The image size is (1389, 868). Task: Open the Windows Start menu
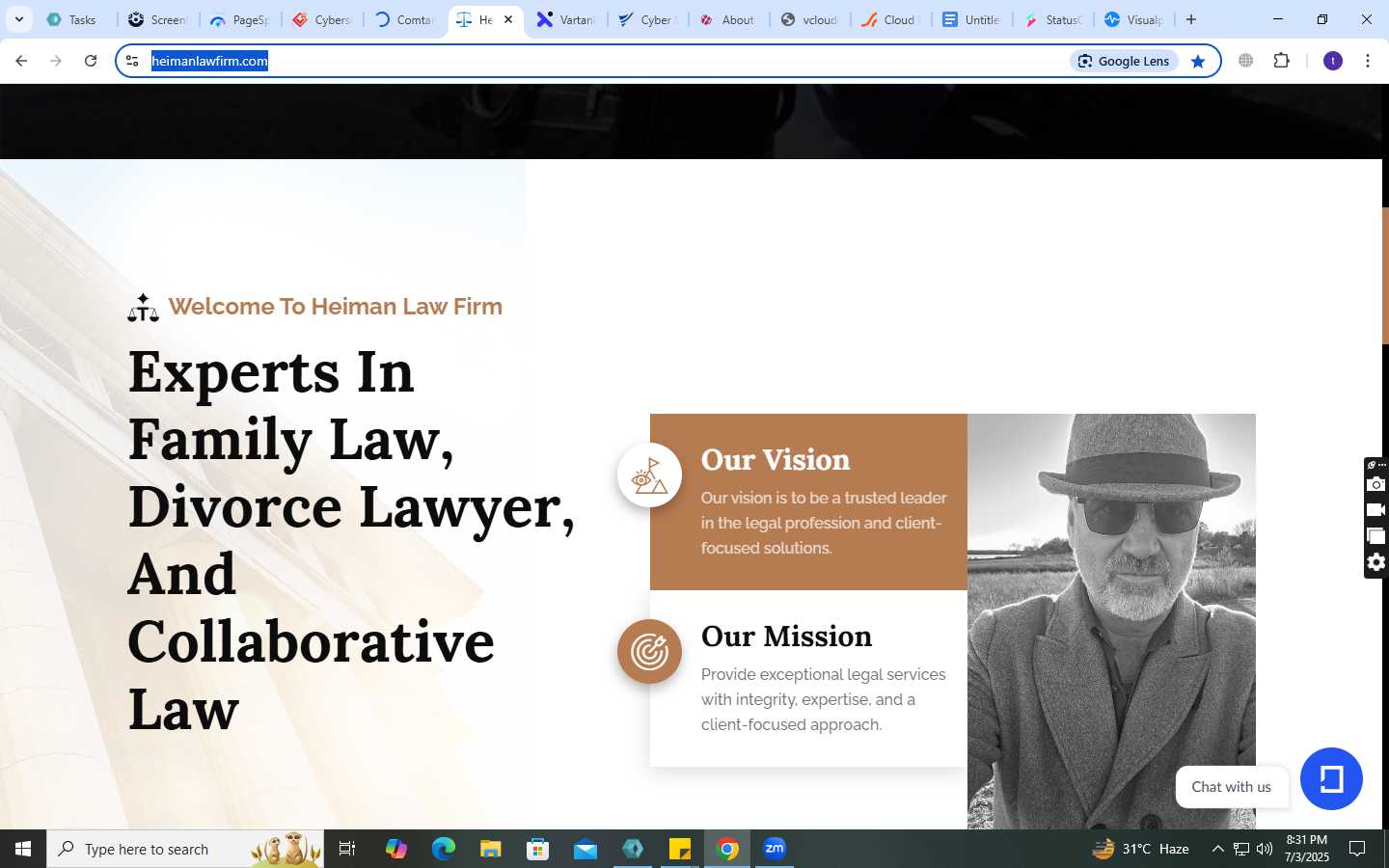tap(23, 849)
